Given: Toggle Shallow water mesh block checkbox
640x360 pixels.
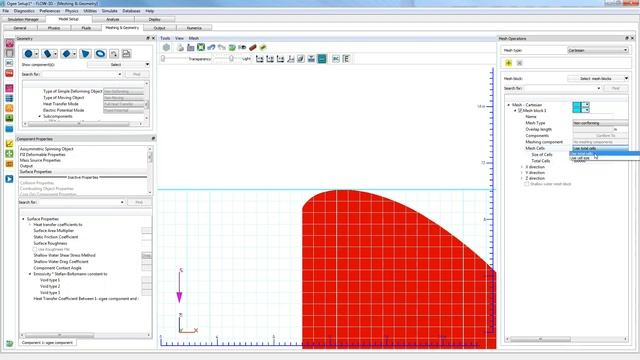Looking at the screenshot, I should point(527,184).
